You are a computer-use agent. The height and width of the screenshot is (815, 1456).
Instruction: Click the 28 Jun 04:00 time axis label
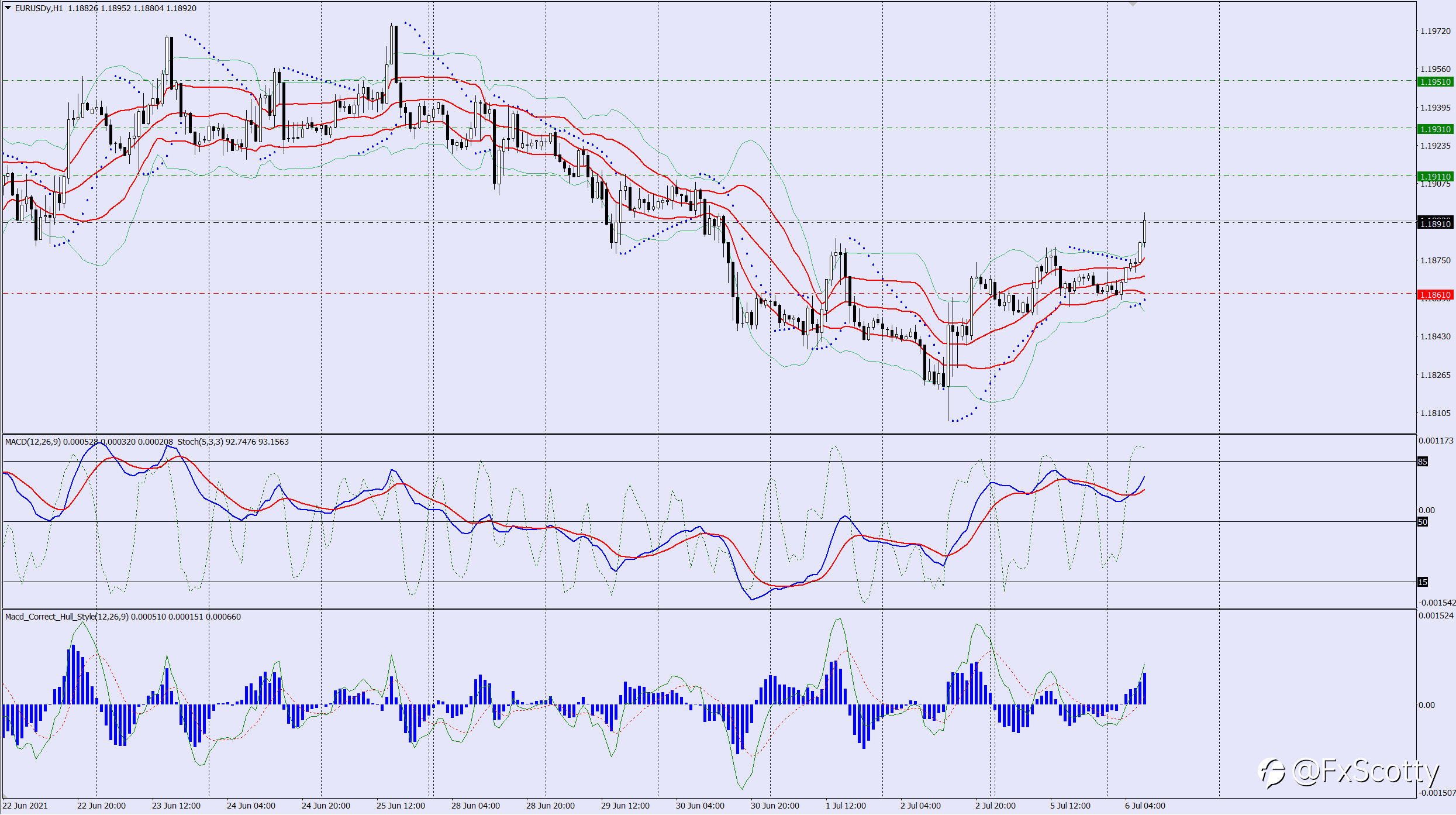click(475, 806)
